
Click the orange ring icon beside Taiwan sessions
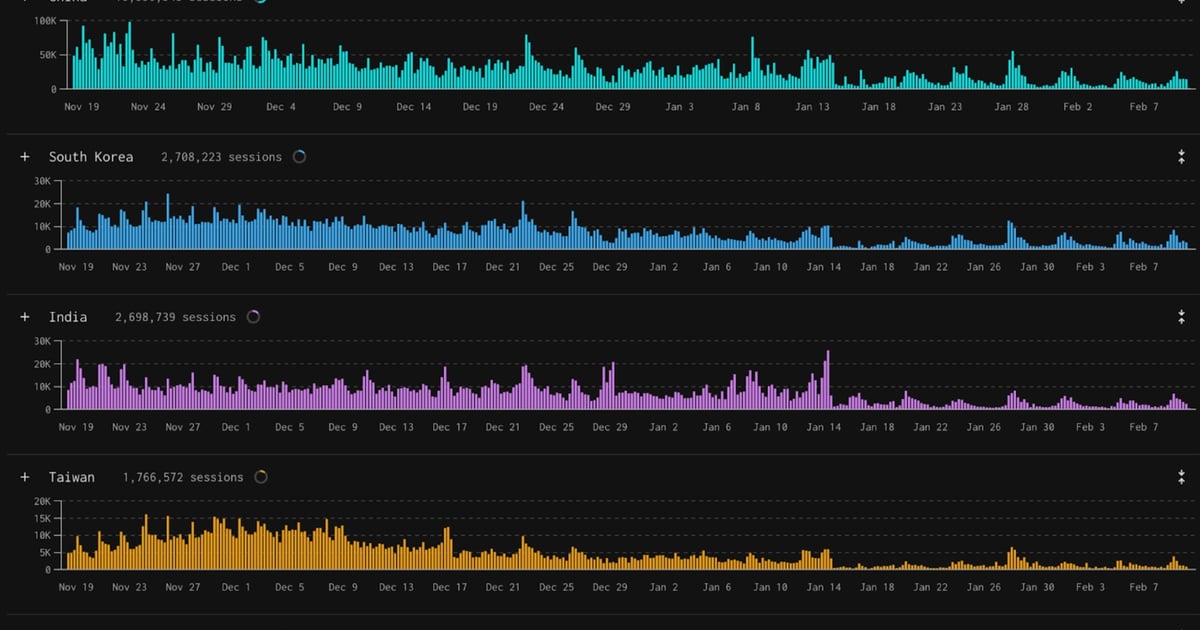pyautogui.click(x=261, y=477)
